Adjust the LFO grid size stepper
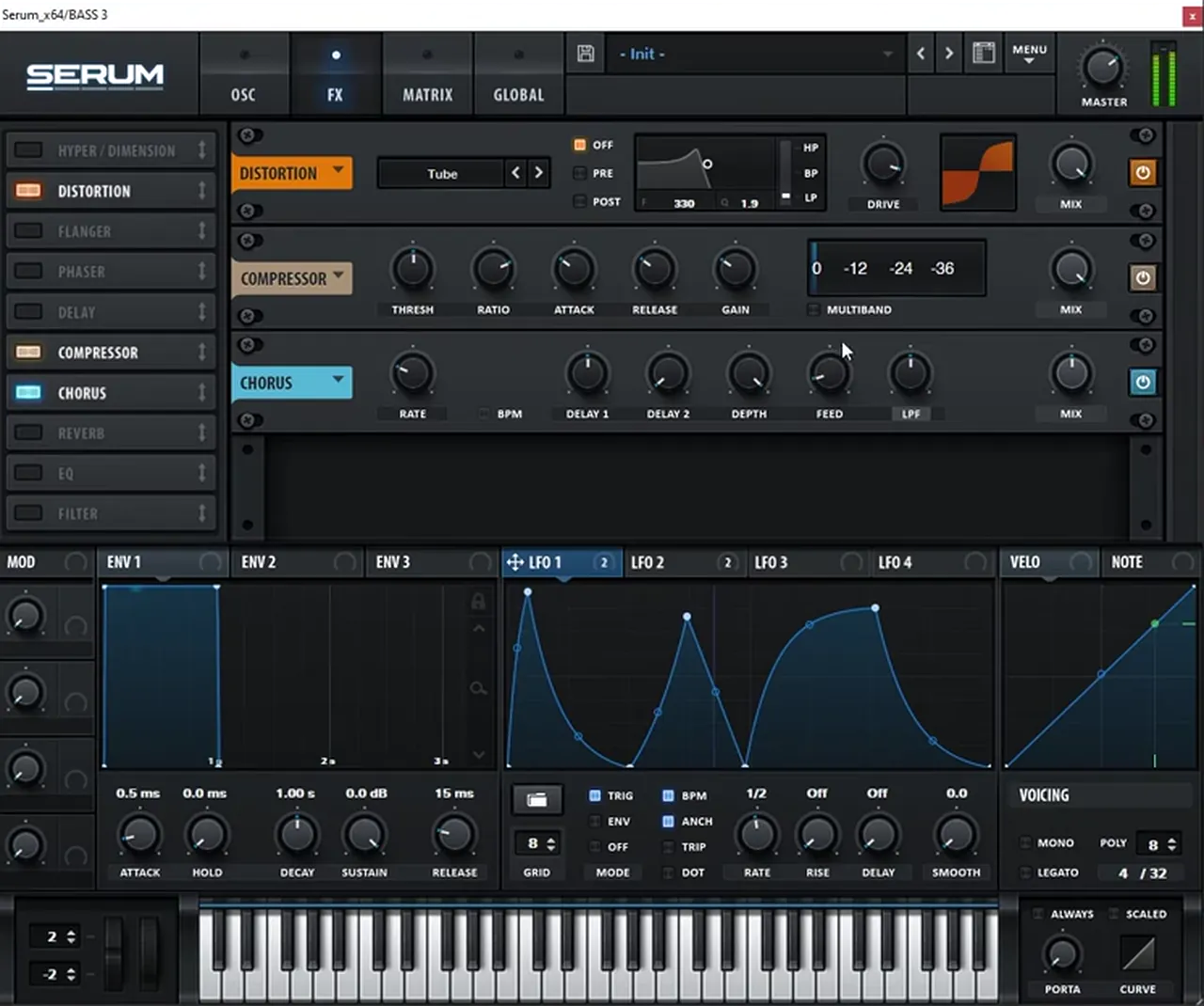 pos(551,843)
